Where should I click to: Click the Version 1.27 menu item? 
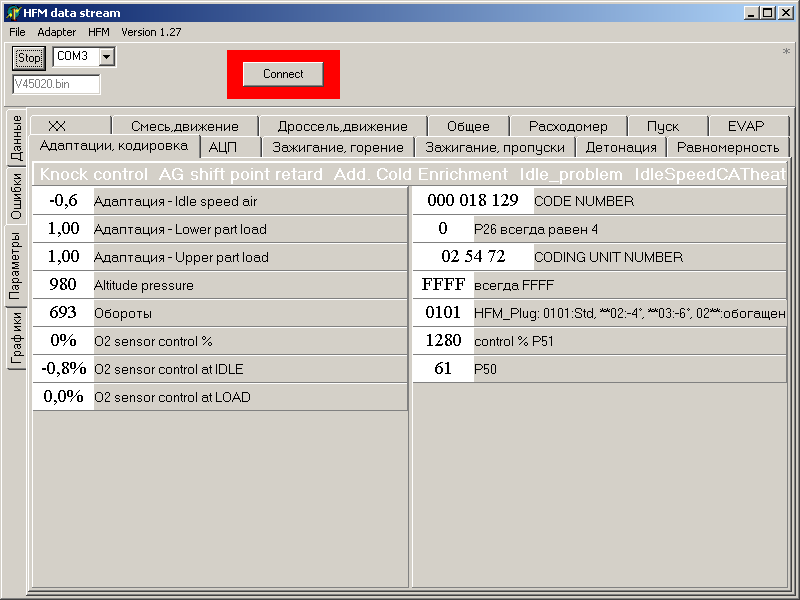(151, 32)
